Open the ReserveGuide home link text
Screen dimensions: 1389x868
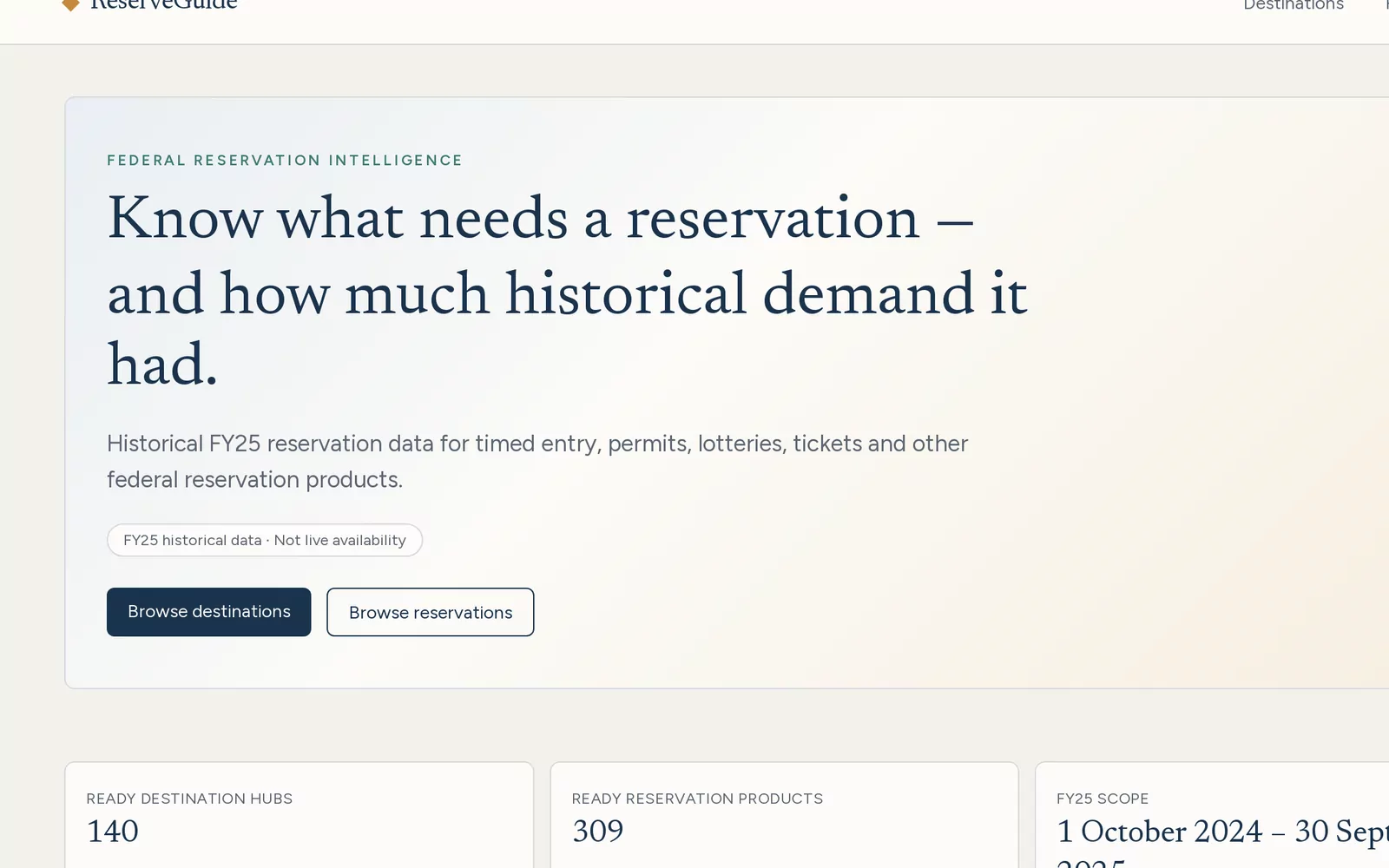163,4
